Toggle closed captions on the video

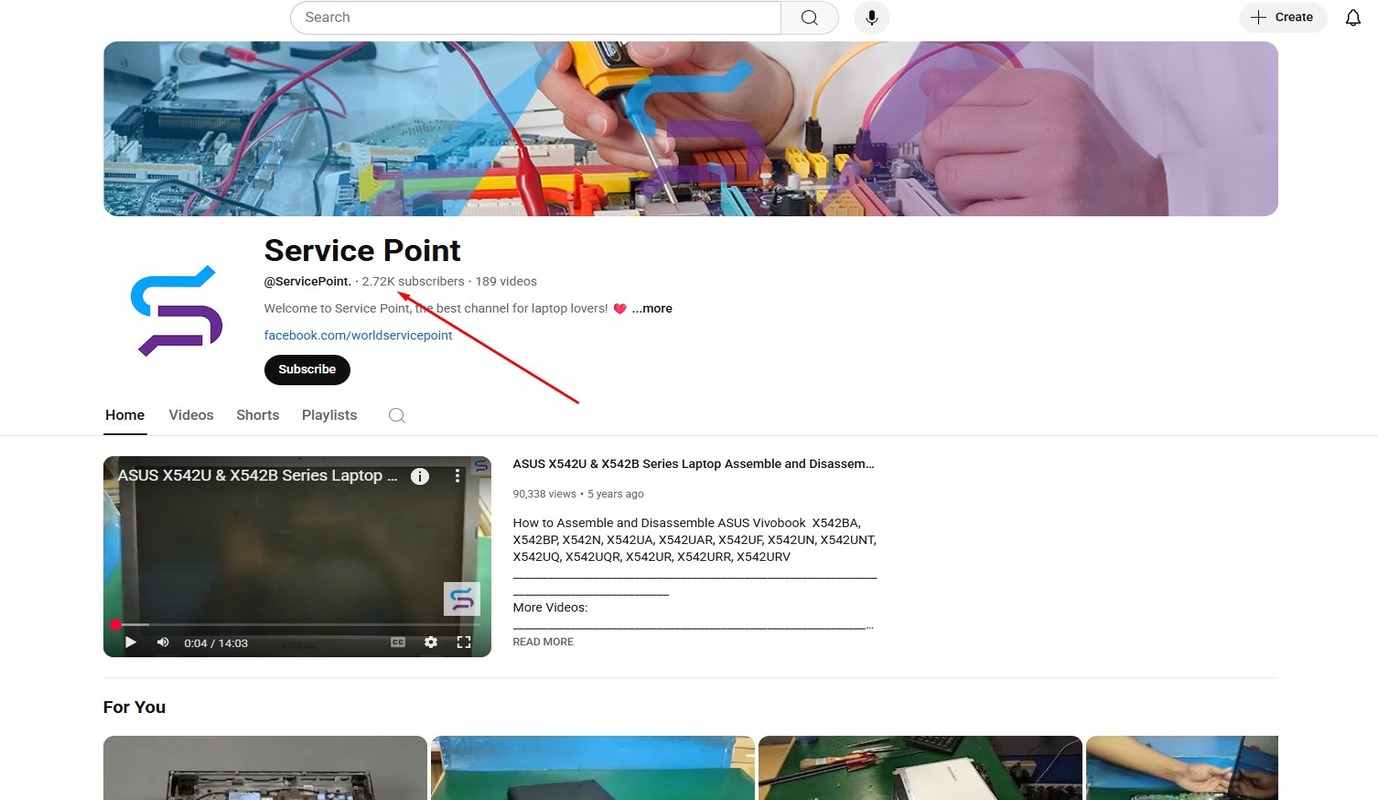tap(398, 642)
